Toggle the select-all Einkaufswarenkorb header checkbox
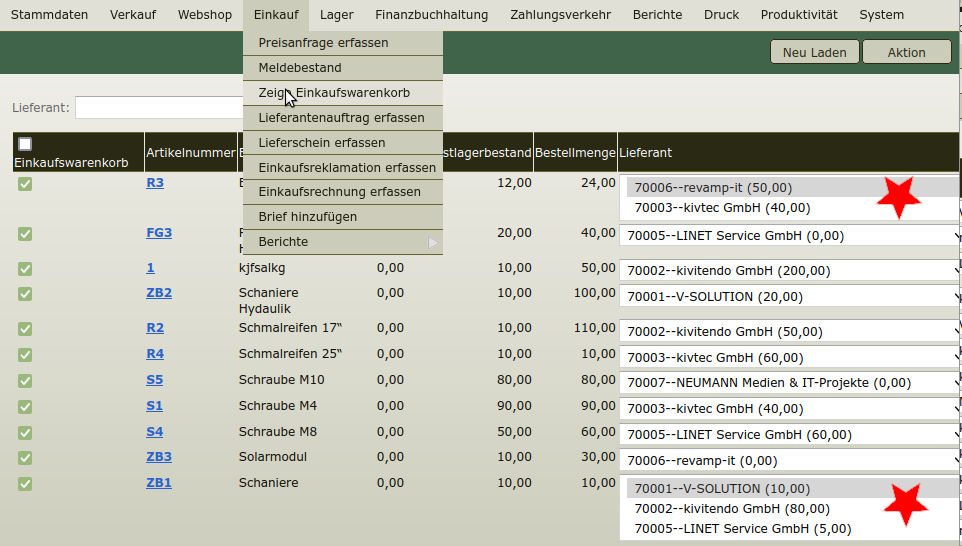Image resolution: width=962 pixels, height=546 pixels. tap(25, 144)
